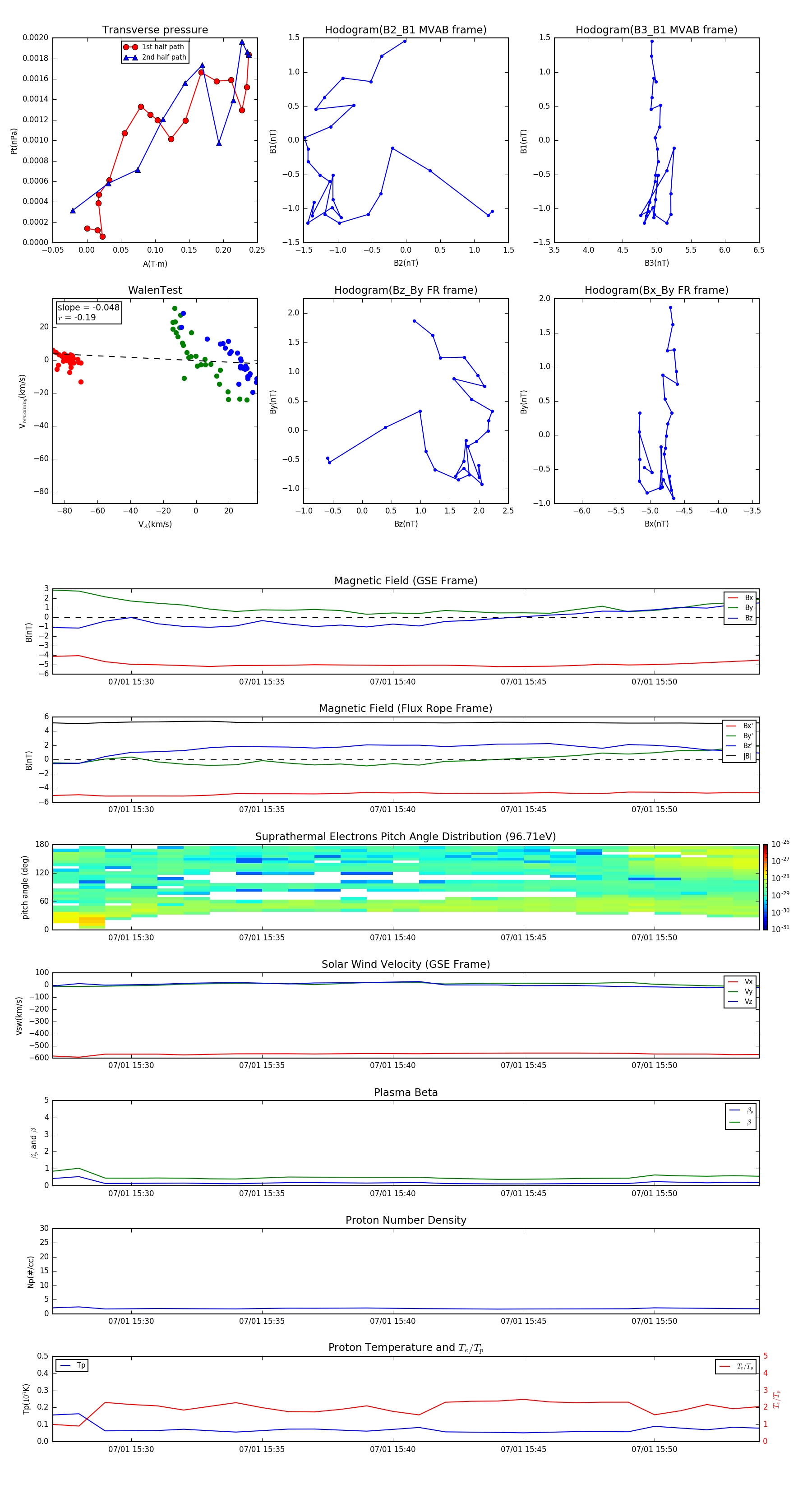Click the Proton Temperature and Te/Tp title

[406, 1349]
